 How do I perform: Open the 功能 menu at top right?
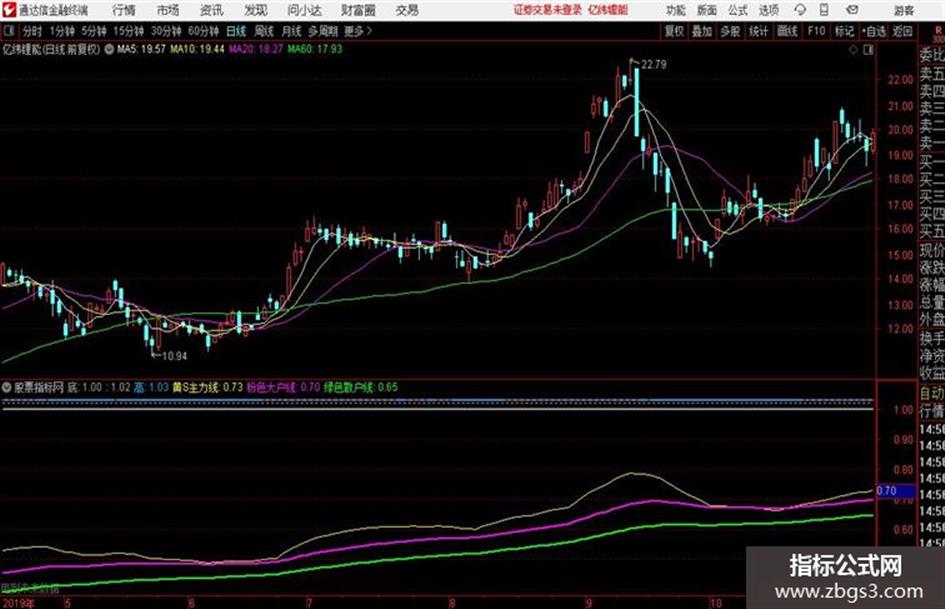tap(676, 10)
